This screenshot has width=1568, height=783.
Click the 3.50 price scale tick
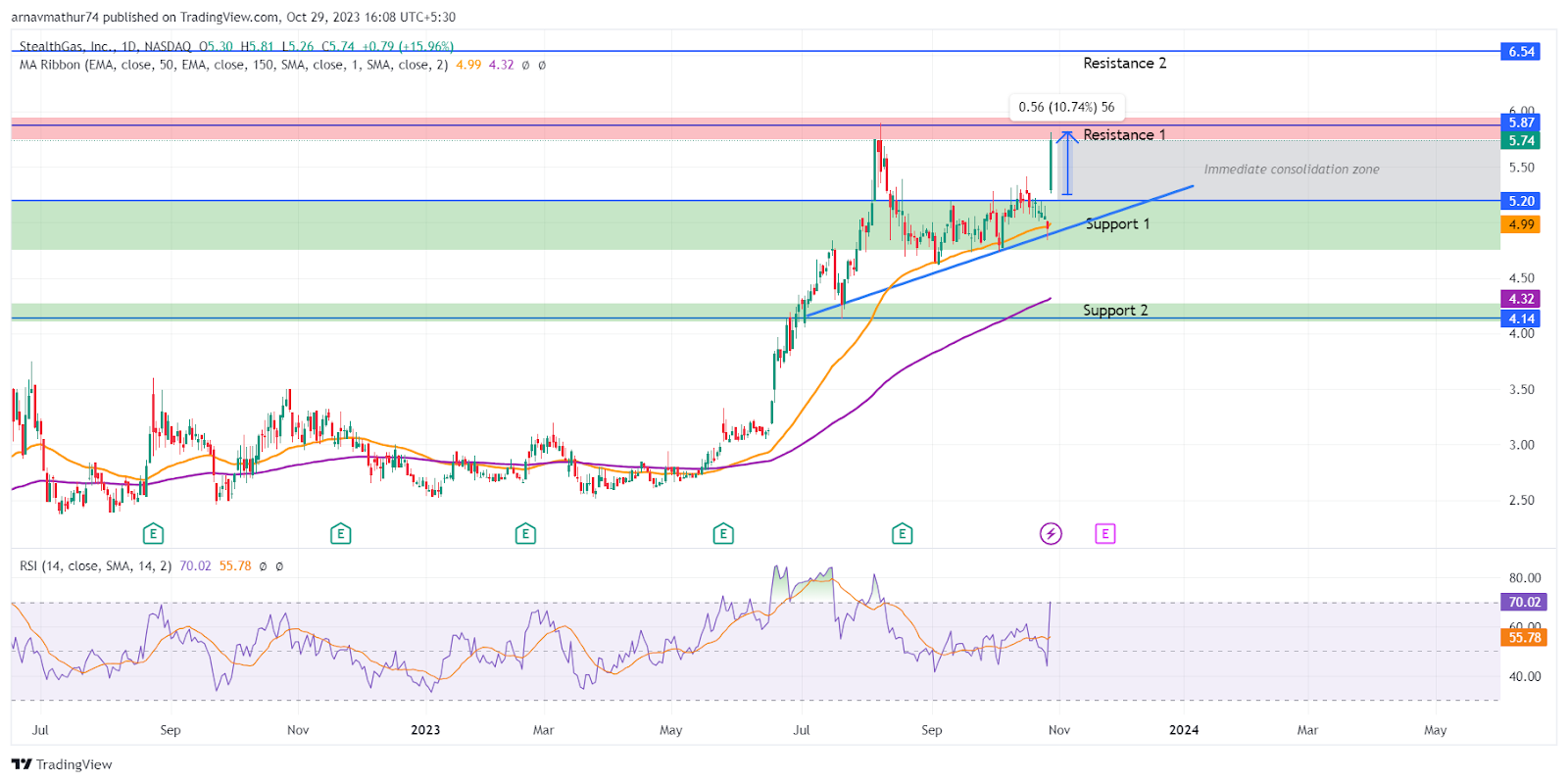click(1522, 389)
